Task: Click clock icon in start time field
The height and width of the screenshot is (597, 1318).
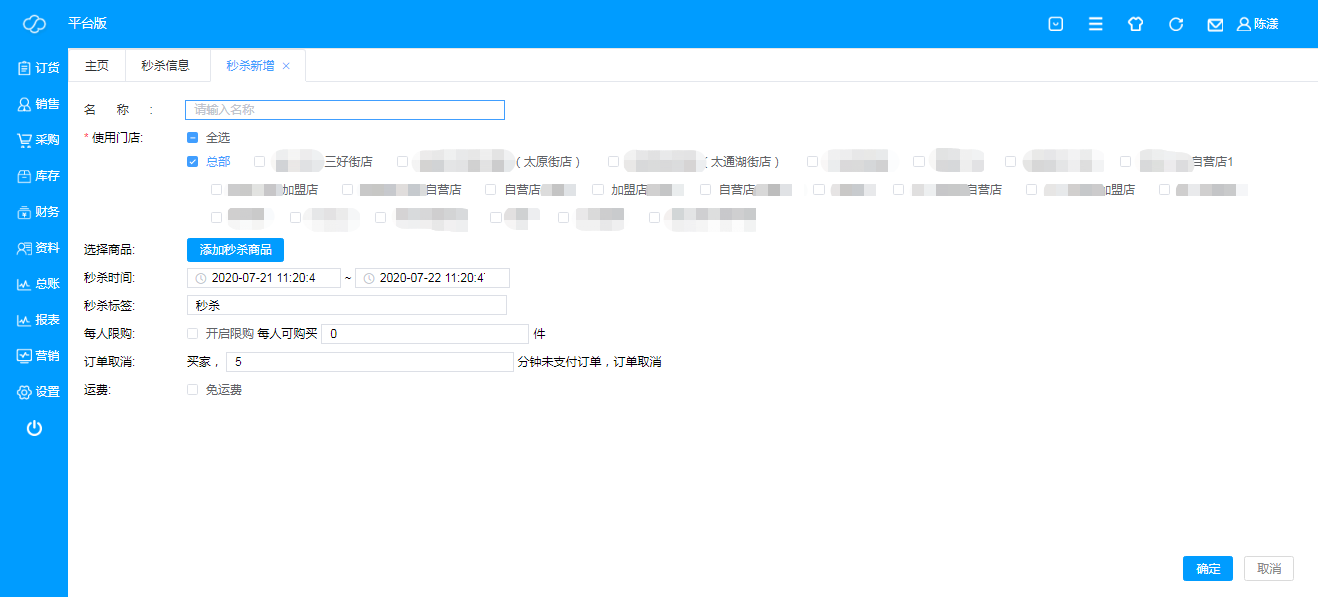Action: click(201, 278)
